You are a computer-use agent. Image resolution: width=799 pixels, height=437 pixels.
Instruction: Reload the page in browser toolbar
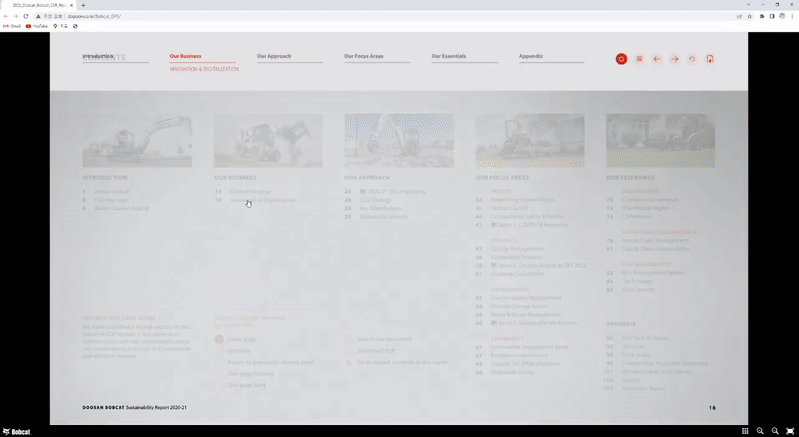[x=26, y=16]
